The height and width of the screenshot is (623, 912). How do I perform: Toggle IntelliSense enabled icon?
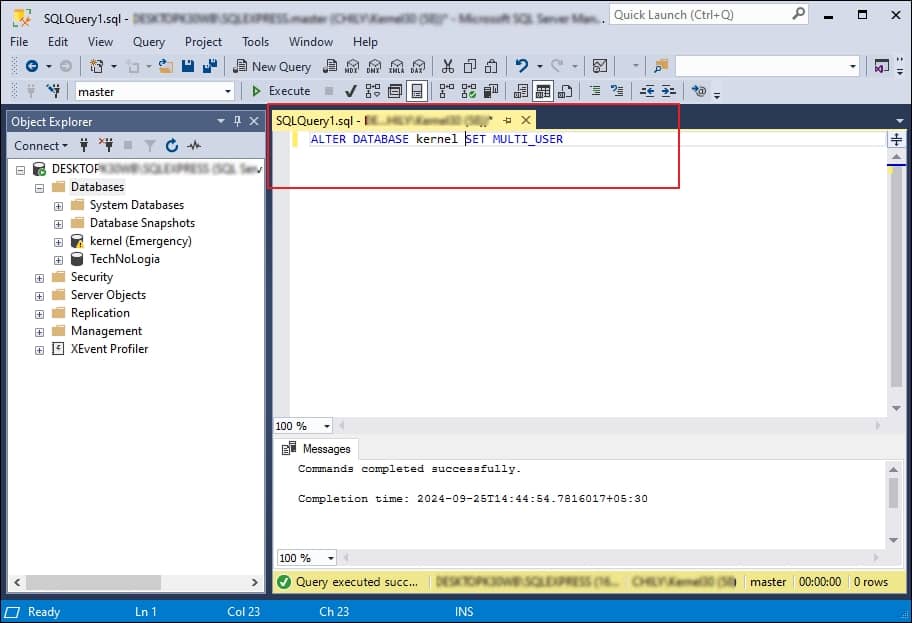[x=417, y=91]
